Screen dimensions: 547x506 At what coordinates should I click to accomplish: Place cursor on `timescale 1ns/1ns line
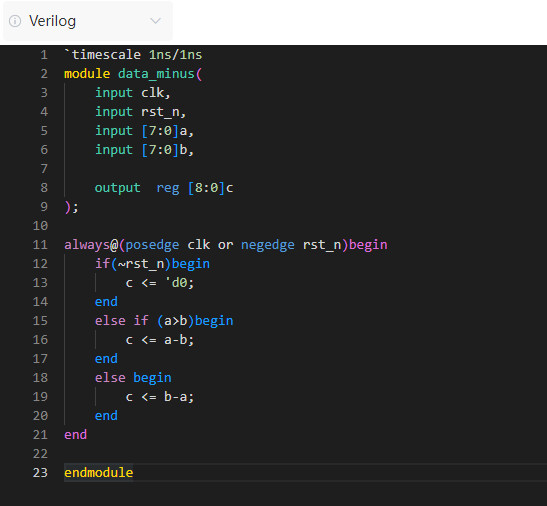(x=133, y=55)
